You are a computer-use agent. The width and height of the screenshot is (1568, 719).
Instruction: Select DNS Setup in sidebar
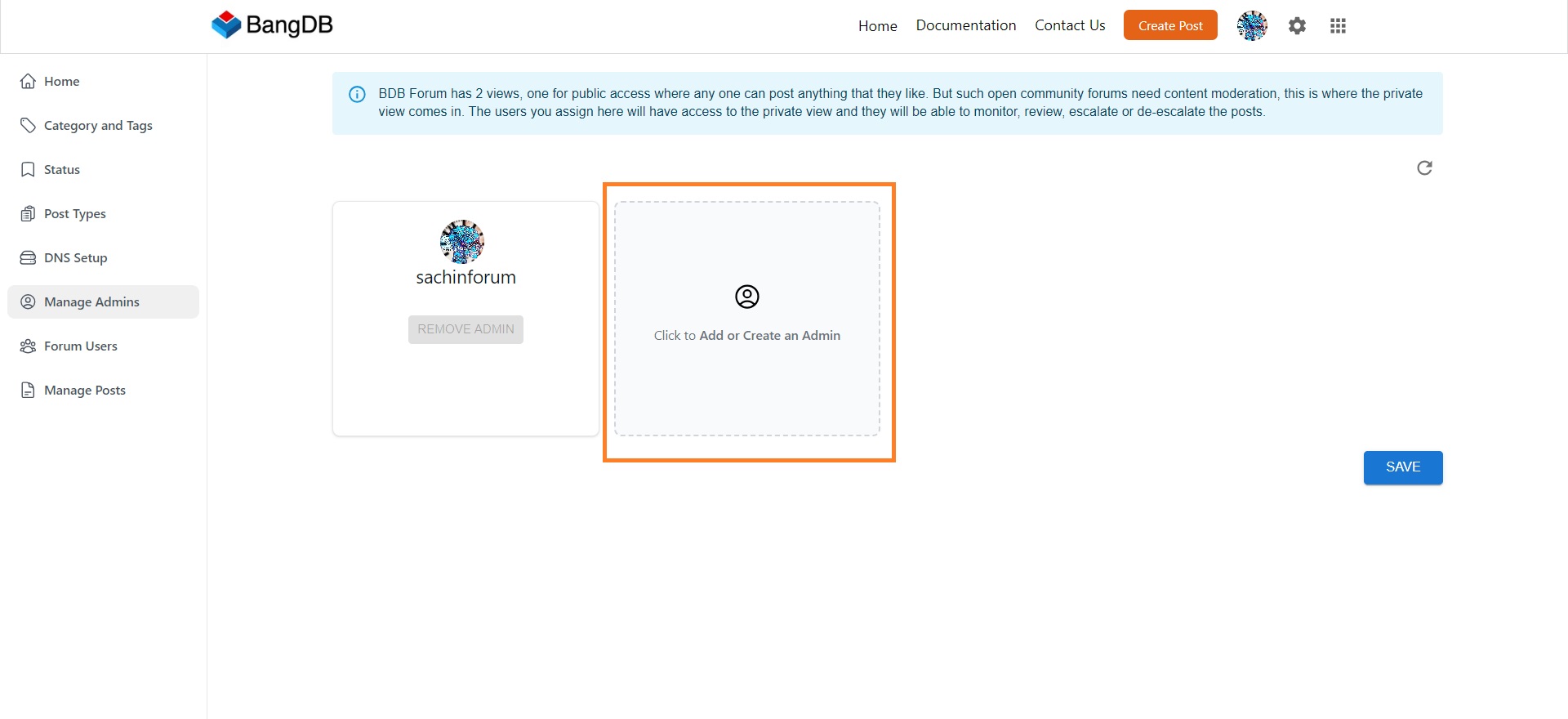tap(103, 257)
